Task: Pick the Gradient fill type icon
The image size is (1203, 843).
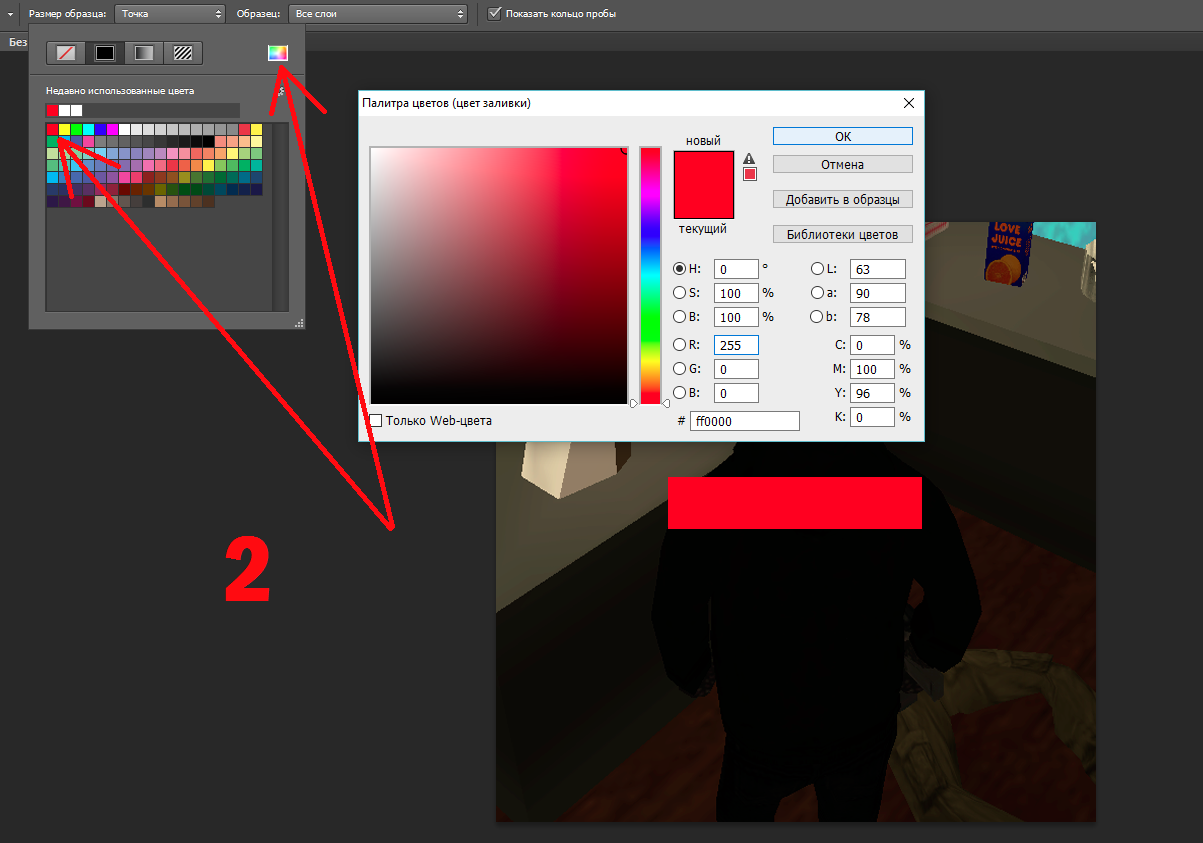Action: 144,53
